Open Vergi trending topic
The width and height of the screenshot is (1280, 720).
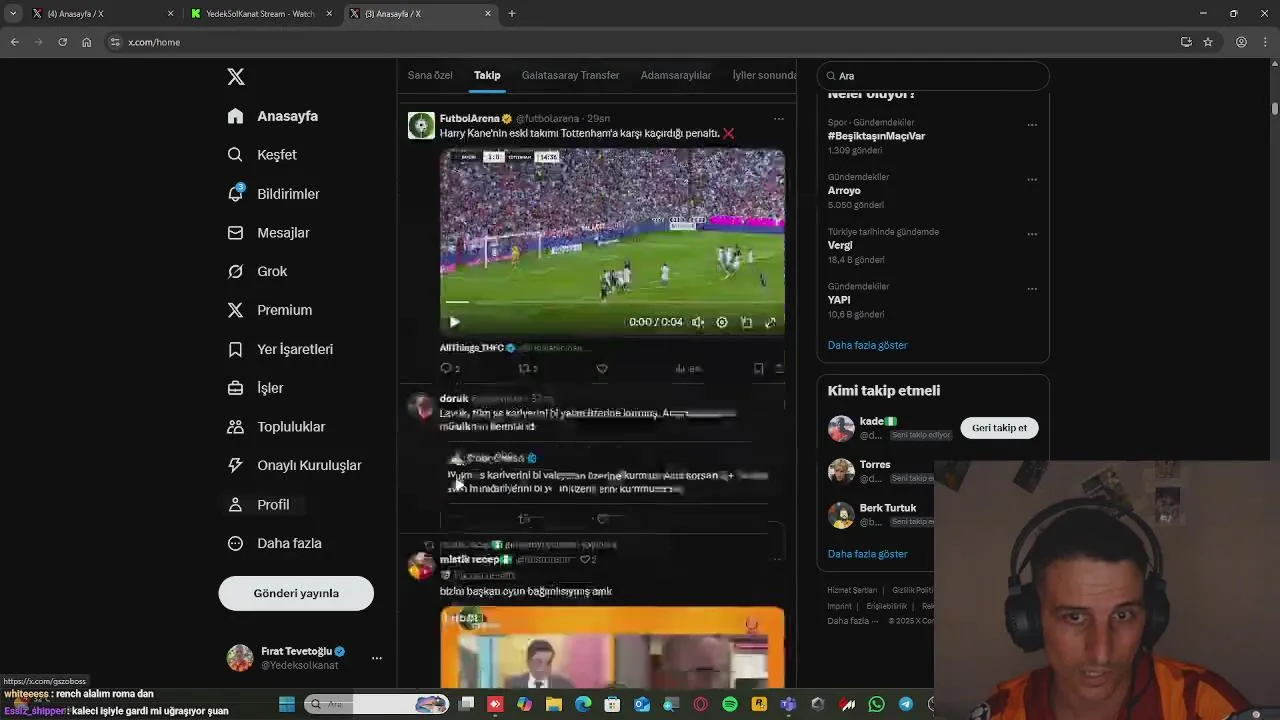[x=840, y=245]
